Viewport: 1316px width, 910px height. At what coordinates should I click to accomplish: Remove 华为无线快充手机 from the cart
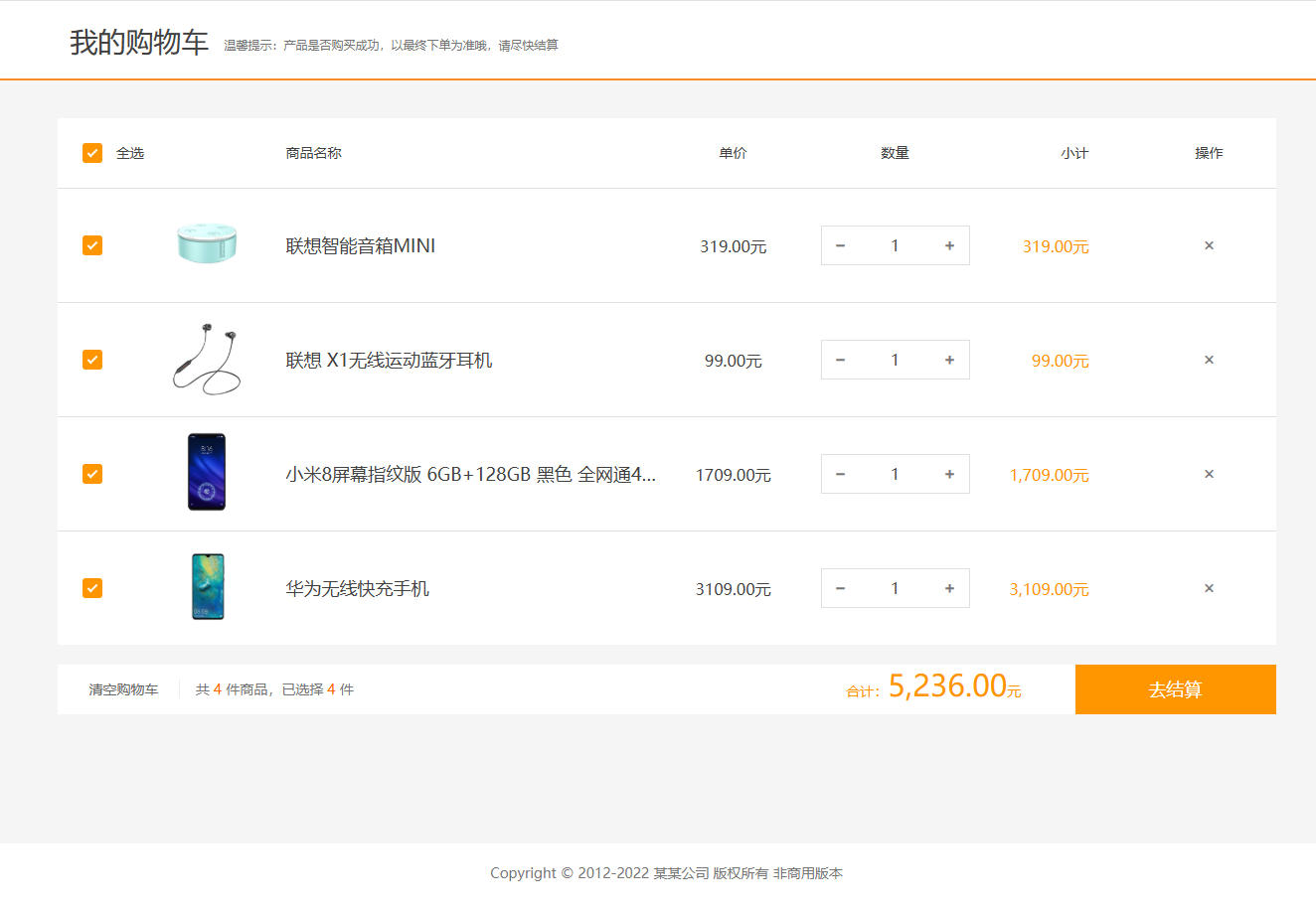1209,588
